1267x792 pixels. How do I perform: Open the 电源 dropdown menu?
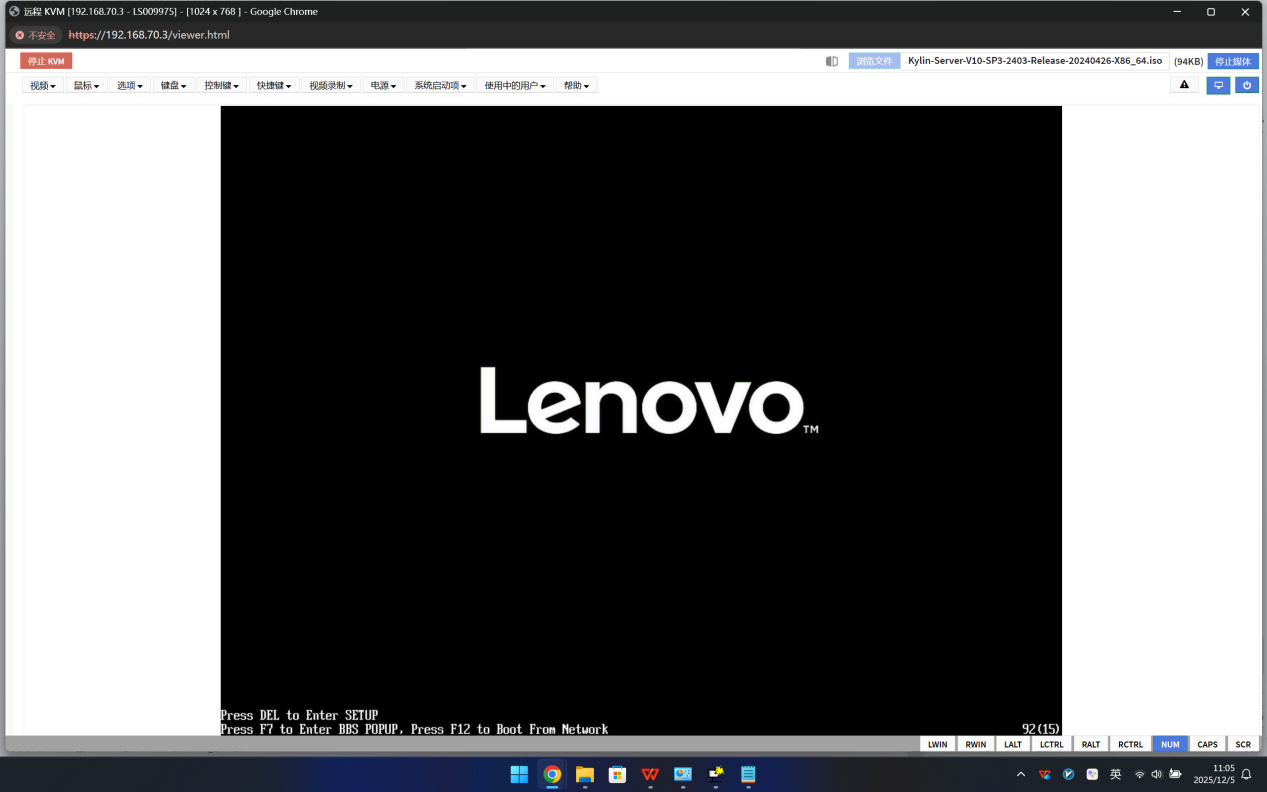(x=383, y=86)
